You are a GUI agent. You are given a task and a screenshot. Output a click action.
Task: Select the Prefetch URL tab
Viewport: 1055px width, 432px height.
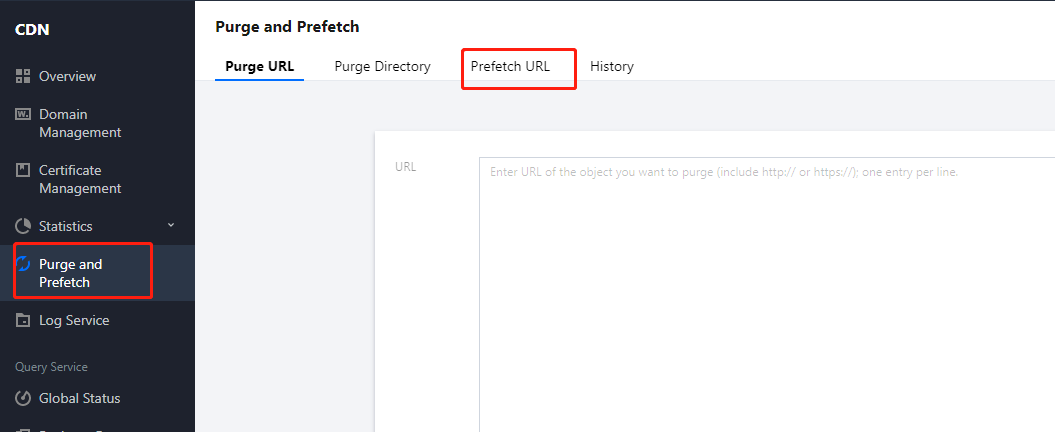[510, 66]
